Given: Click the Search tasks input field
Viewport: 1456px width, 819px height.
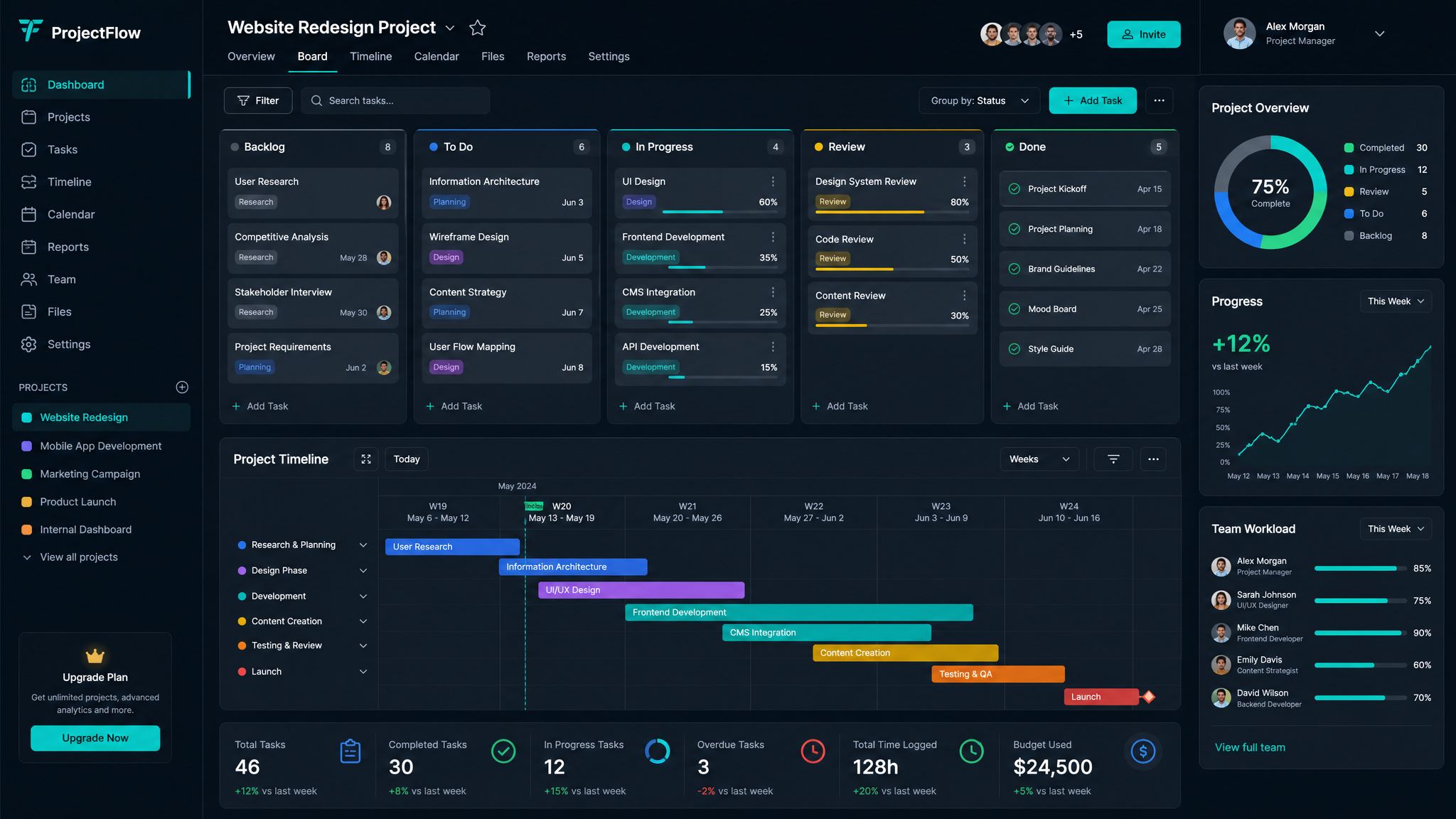Looking at the screenshot, I should [x=395, y=100].
